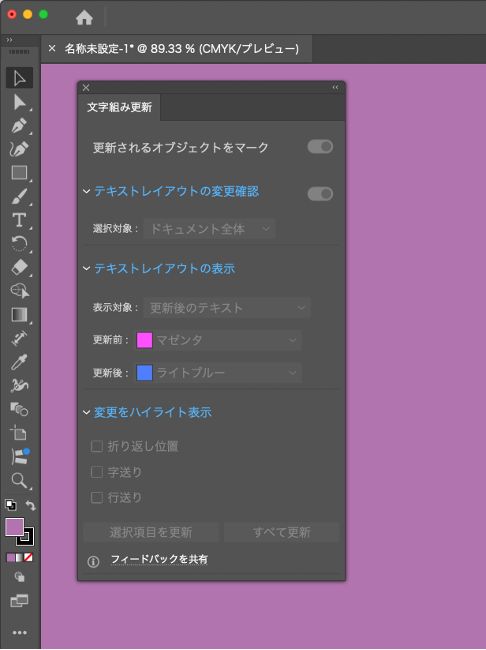Select the Rotate tool

click(x=19, y=244)
